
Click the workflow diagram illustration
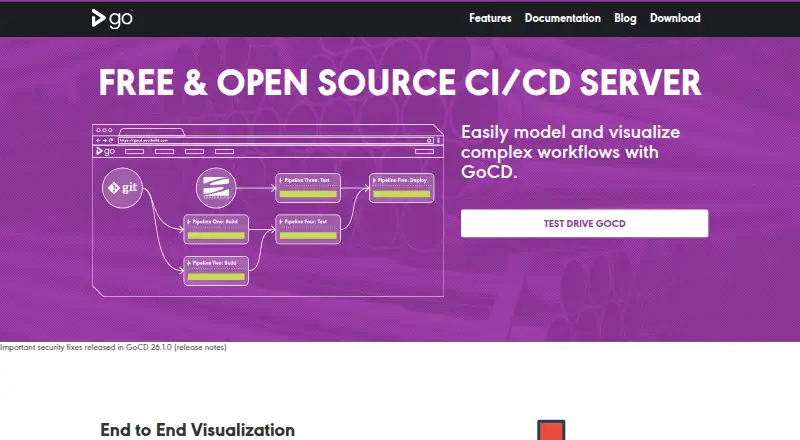pyautogui.click(x=267, y=210)
